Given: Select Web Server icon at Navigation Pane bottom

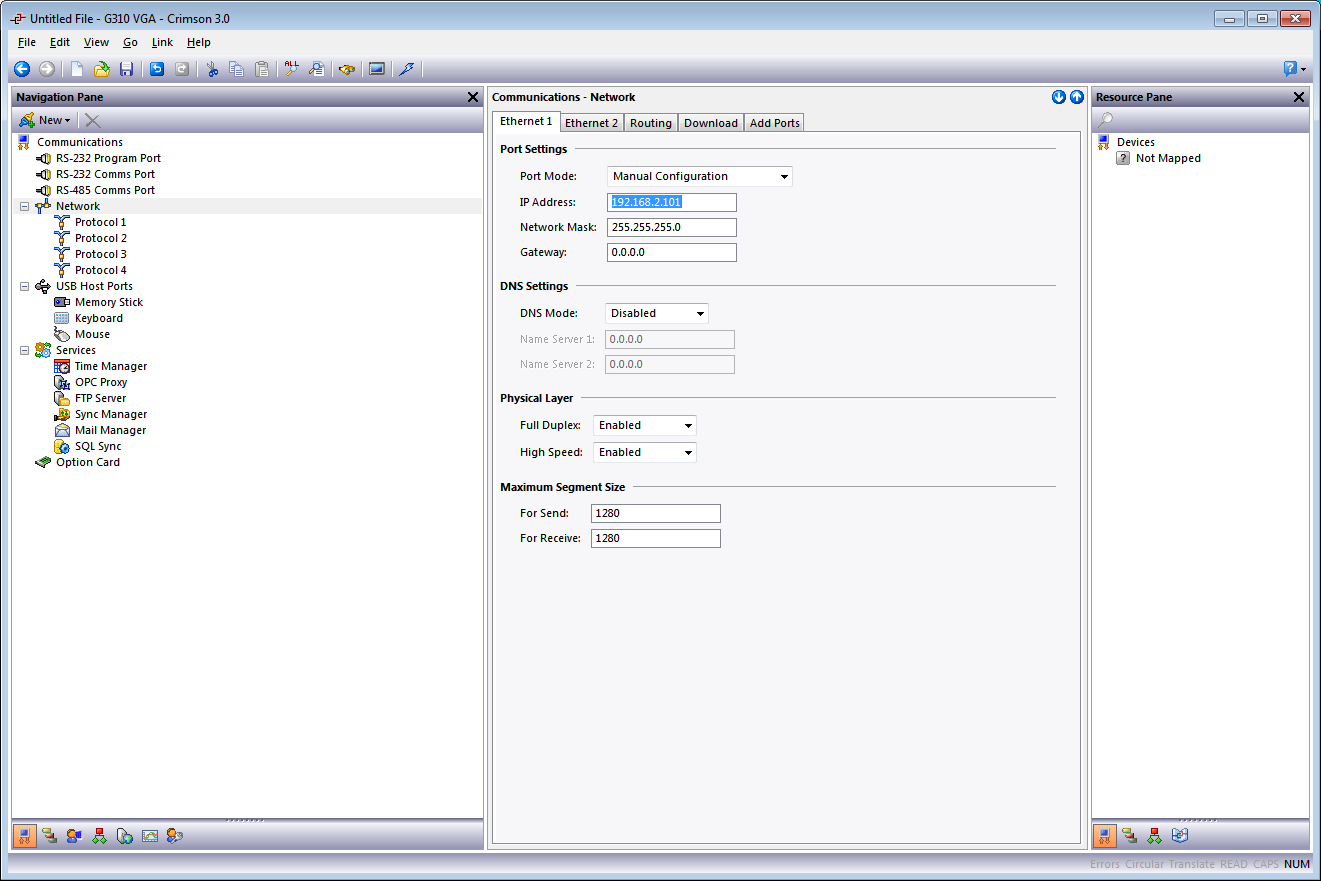Looking at the screenshot, I should click(124, 836).
